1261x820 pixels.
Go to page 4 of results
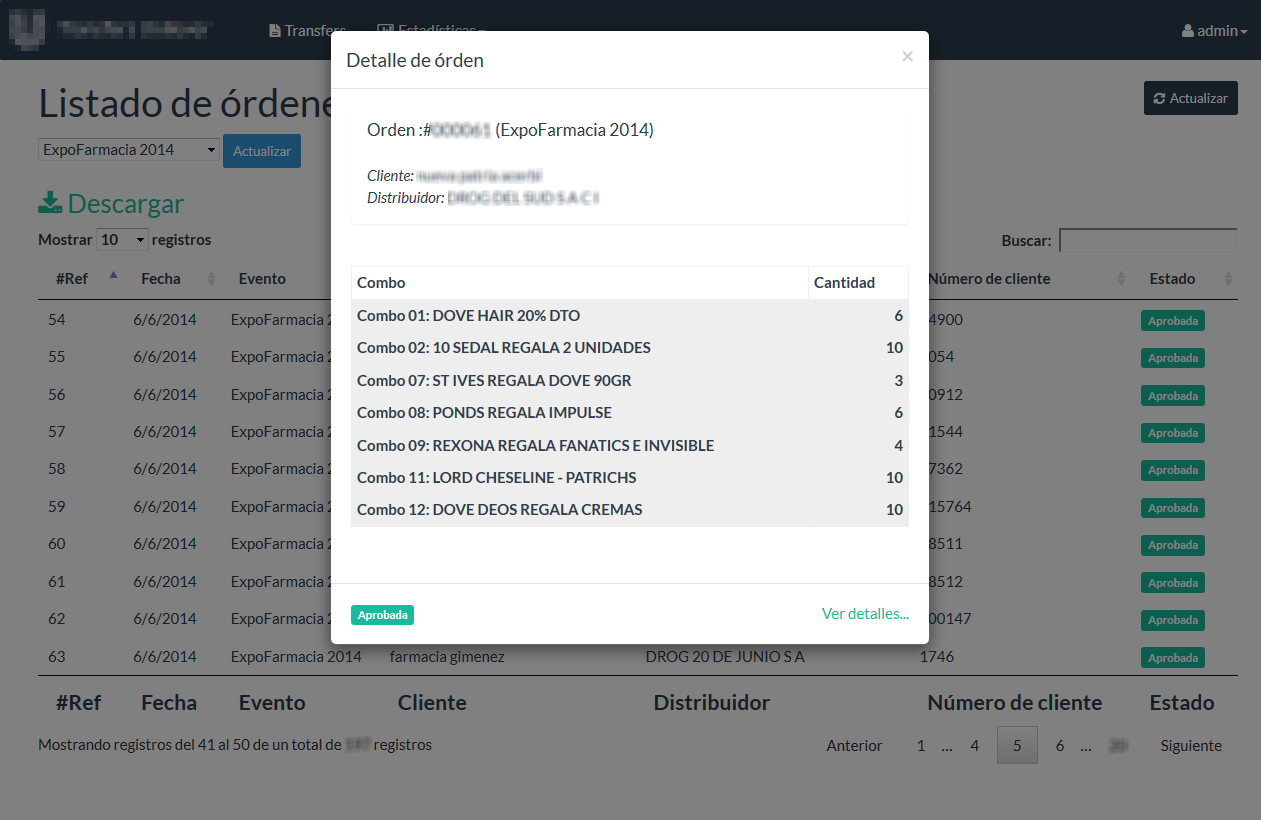click(974, 745)
